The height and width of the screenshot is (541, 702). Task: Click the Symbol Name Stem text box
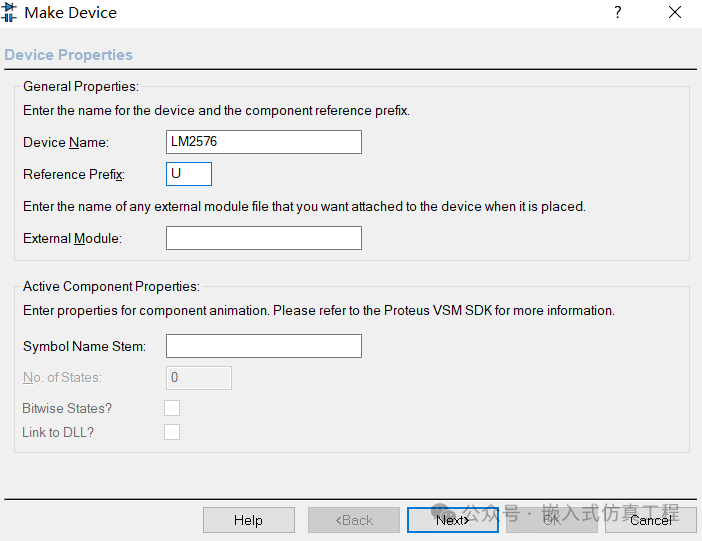coord(263,346)
